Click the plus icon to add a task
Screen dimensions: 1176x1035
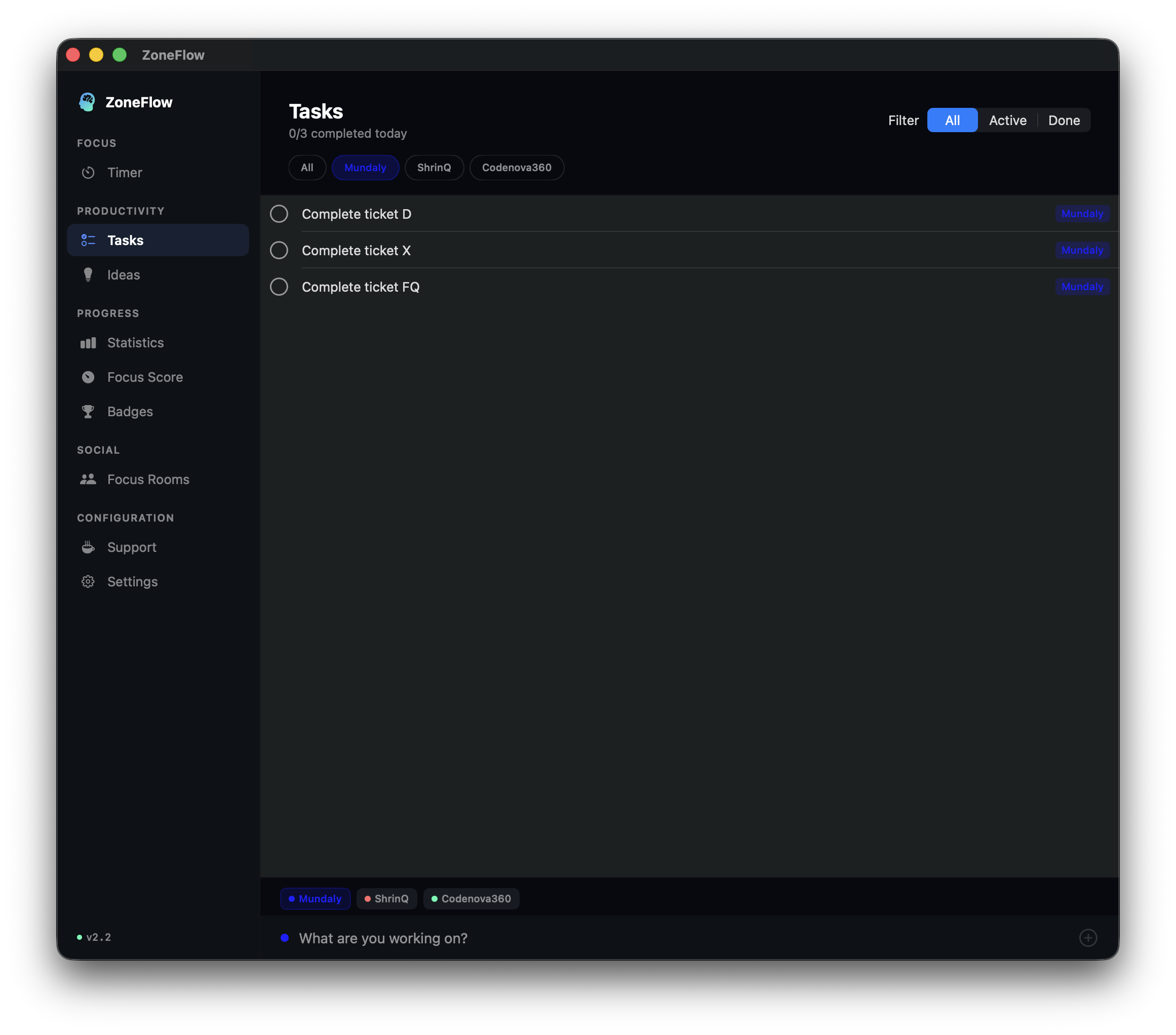(1088, 938)
